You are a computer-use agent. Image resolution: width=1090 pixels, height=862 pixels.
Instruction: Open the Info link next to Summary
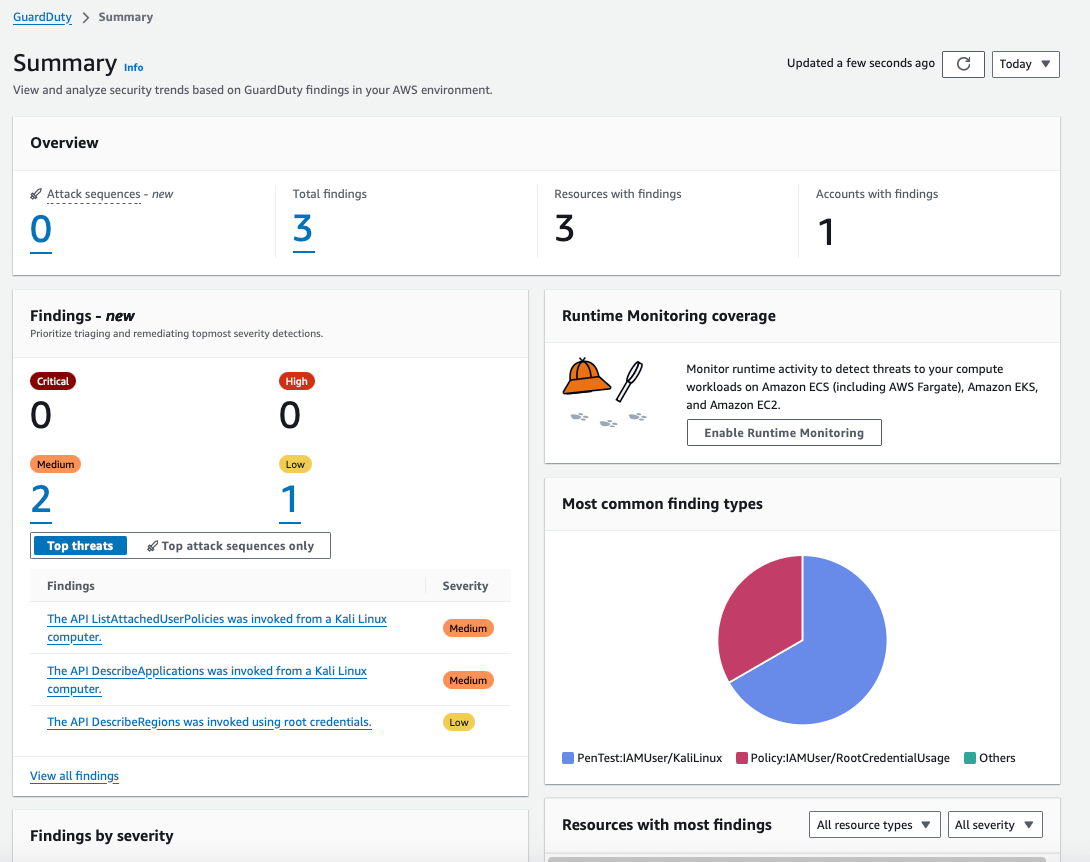133,67
